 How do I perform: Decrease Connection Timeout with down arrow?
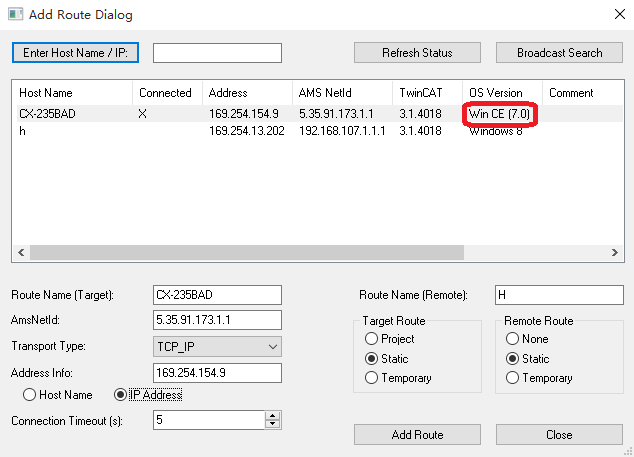[272, 425]
